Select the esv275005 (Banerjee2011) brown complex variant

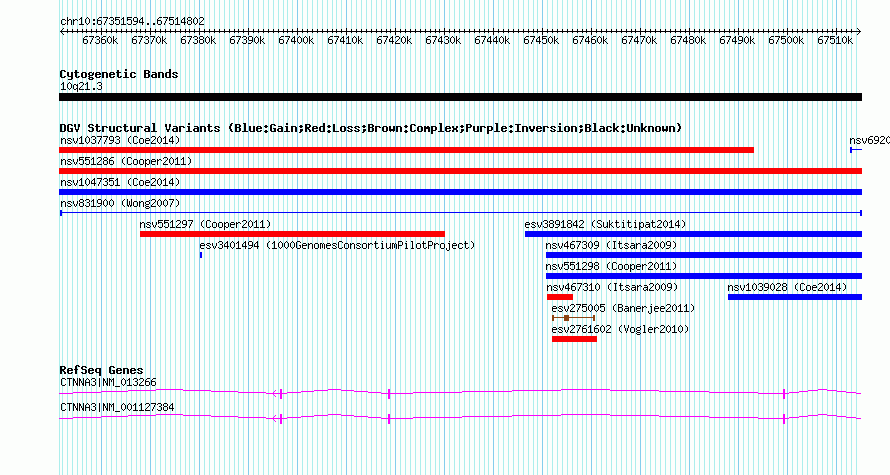coord(573,318)
